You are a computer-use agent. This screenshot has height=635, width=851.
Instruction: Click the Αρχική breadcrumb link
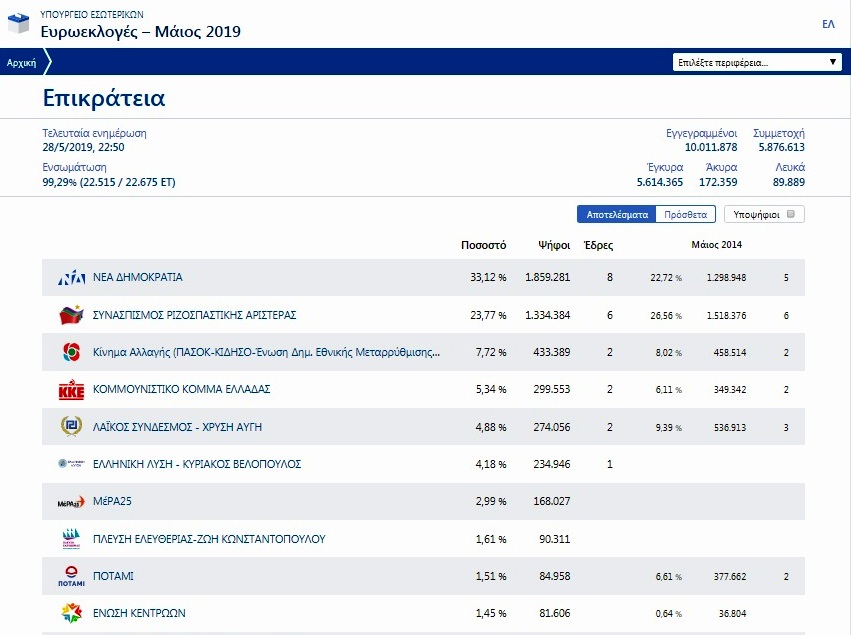coord(21,62)
